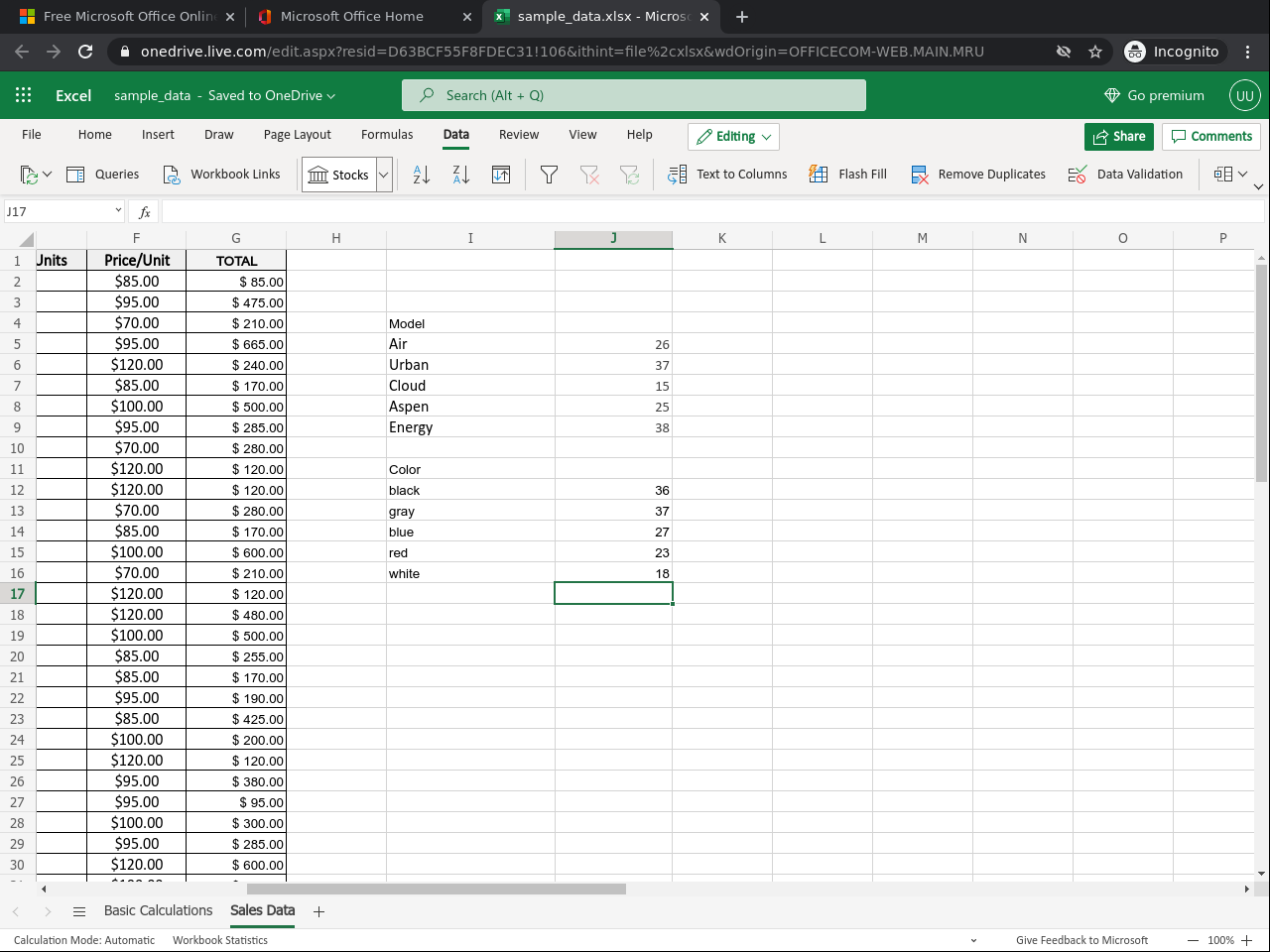
Task: Switch to the Formulas ribbon tab
Action: coord(387,134)
